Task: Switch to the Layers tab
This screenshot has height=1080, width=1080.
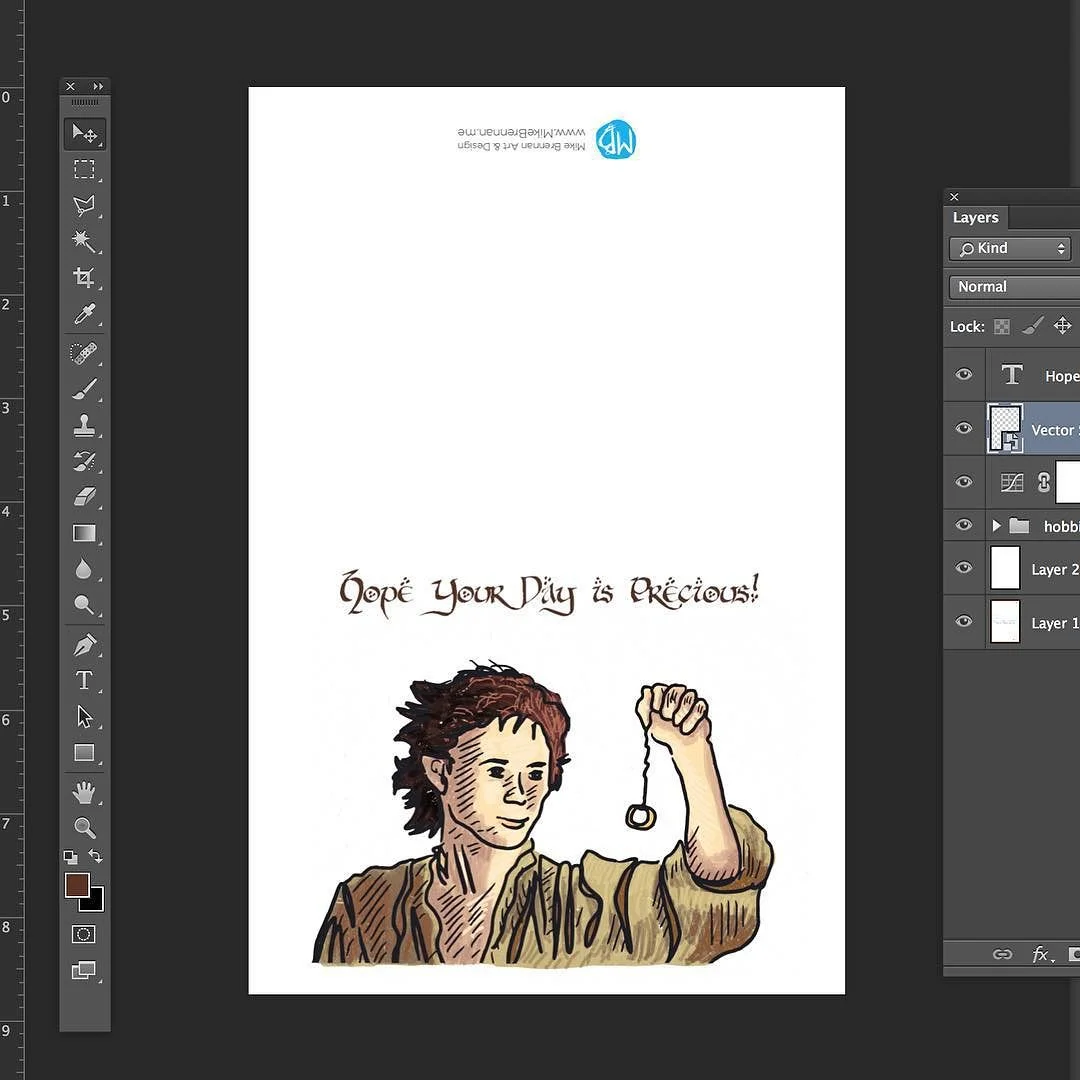Action: [x=975, y=218]
